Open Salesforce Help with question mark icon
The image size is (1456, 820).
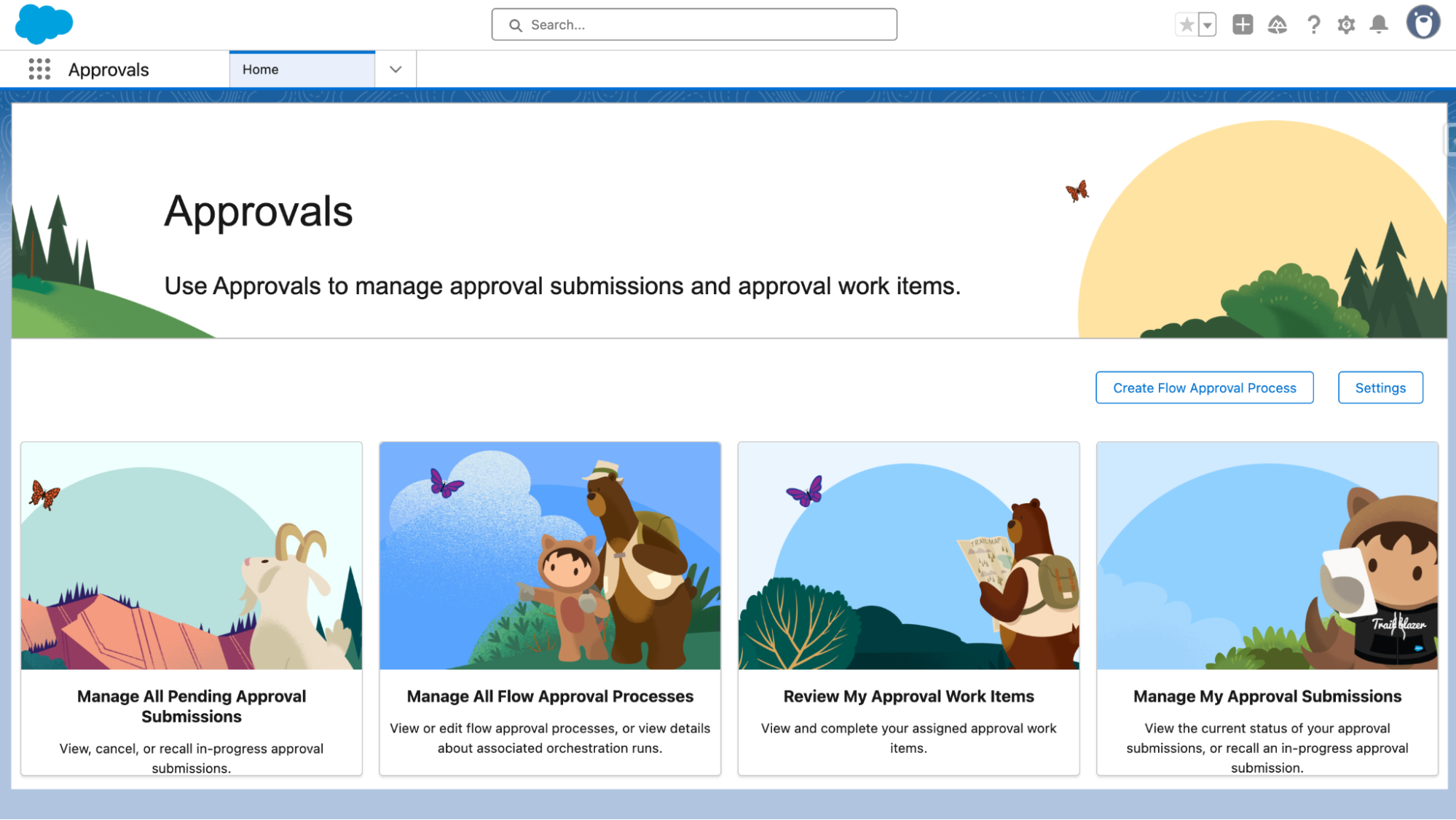click(x=1314, y=24)
